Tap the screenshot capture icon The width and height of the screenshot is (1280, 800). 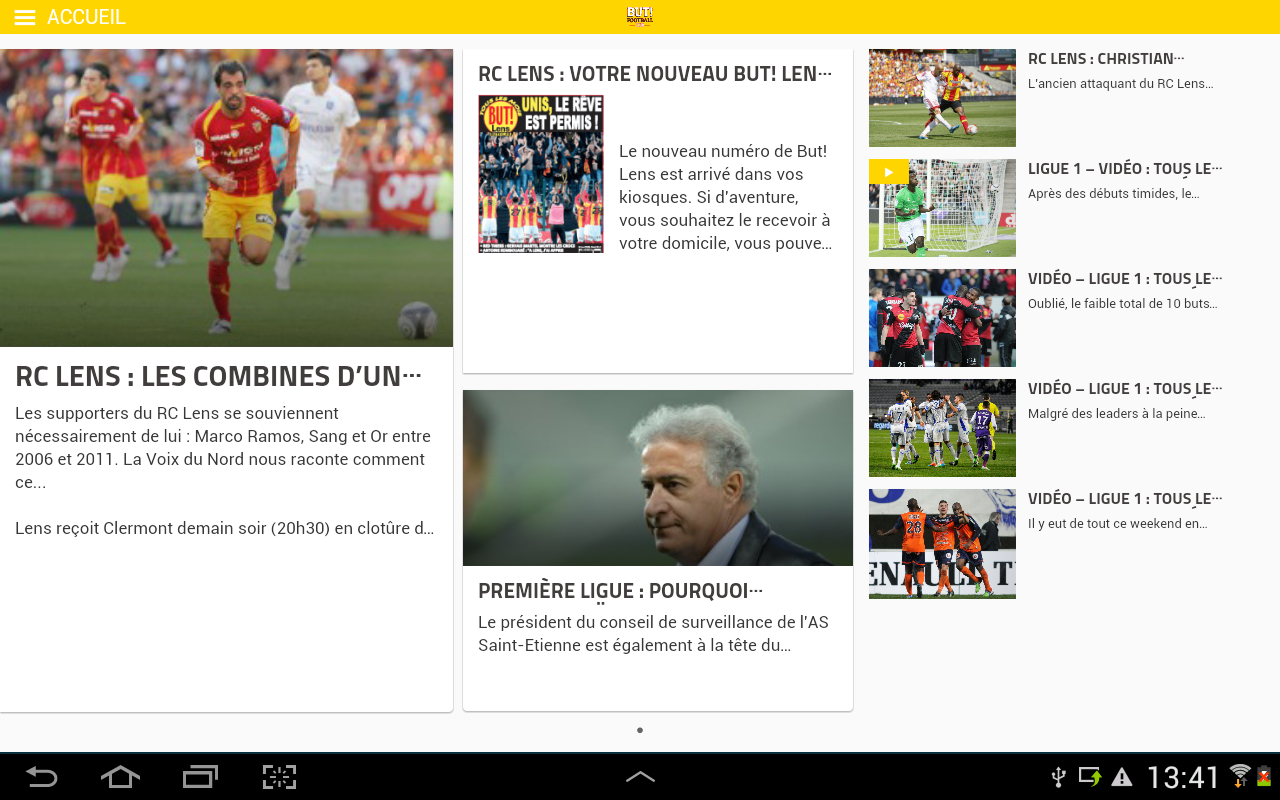280,777
